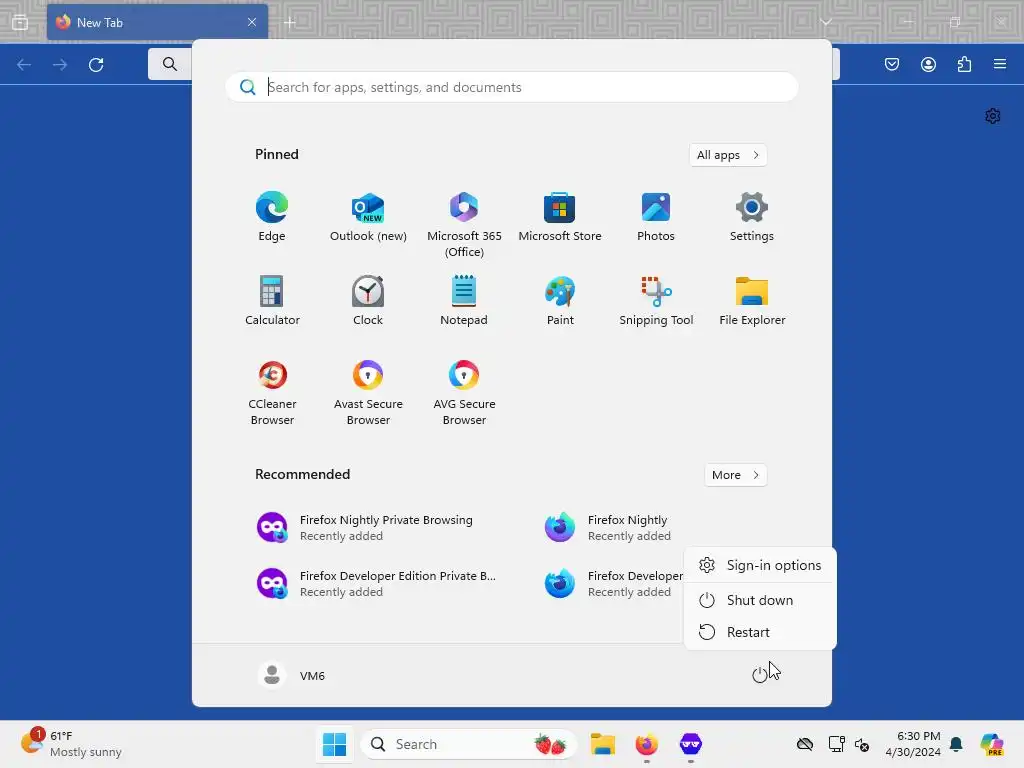Open Microsoft 365 (Office)

click(x=464, y=225)
